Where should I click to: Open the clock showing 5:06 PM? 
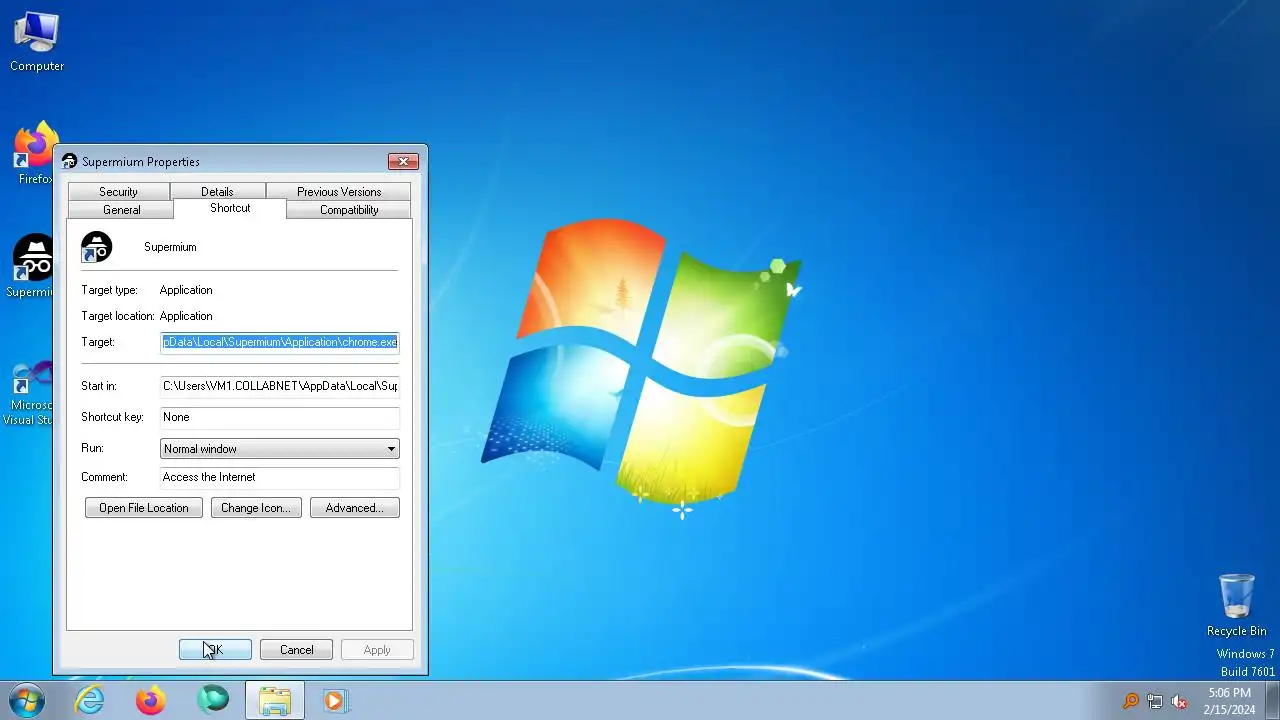coord(1229,700)
